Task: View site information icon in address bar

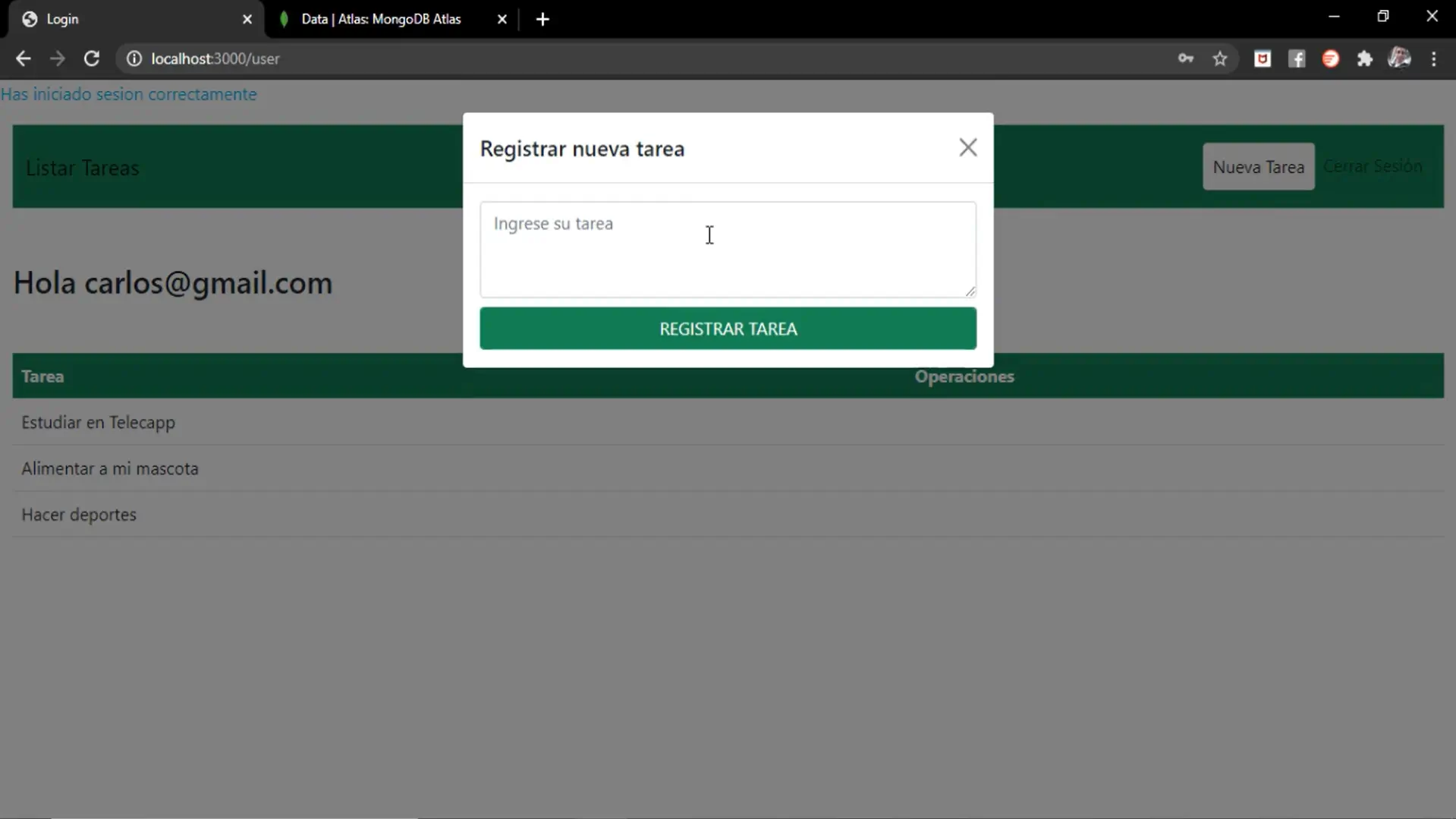Action: click(134, 58)
